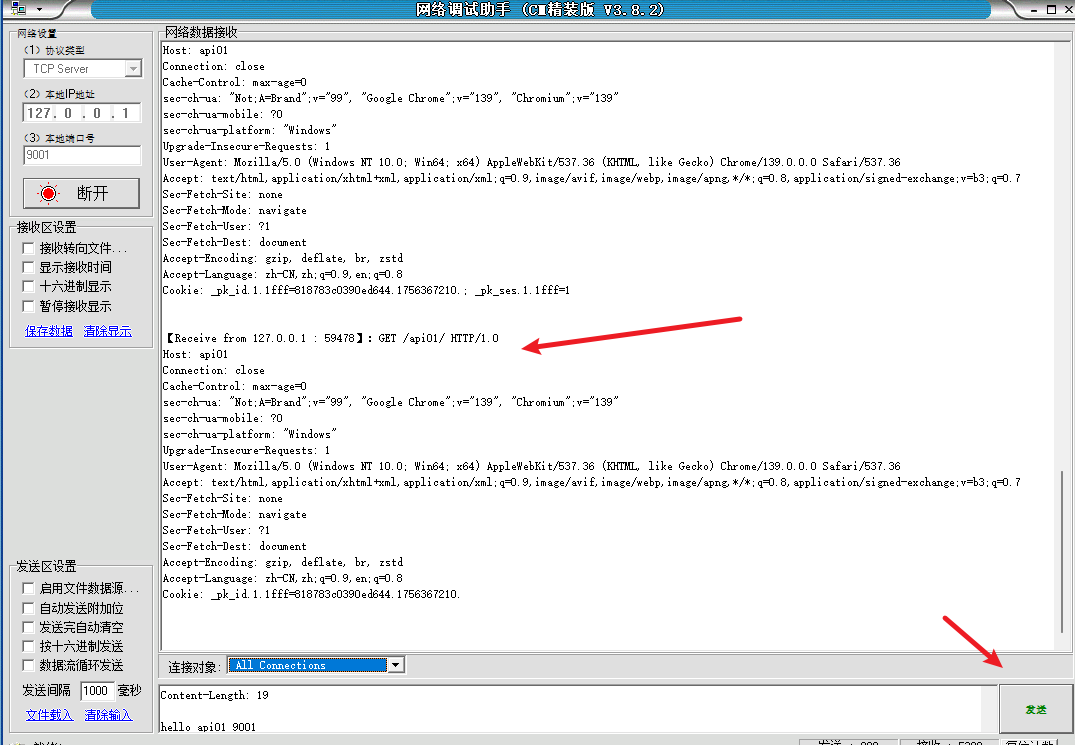Turn on 发送完自动清空 checkbox

[x=28, y=627]
